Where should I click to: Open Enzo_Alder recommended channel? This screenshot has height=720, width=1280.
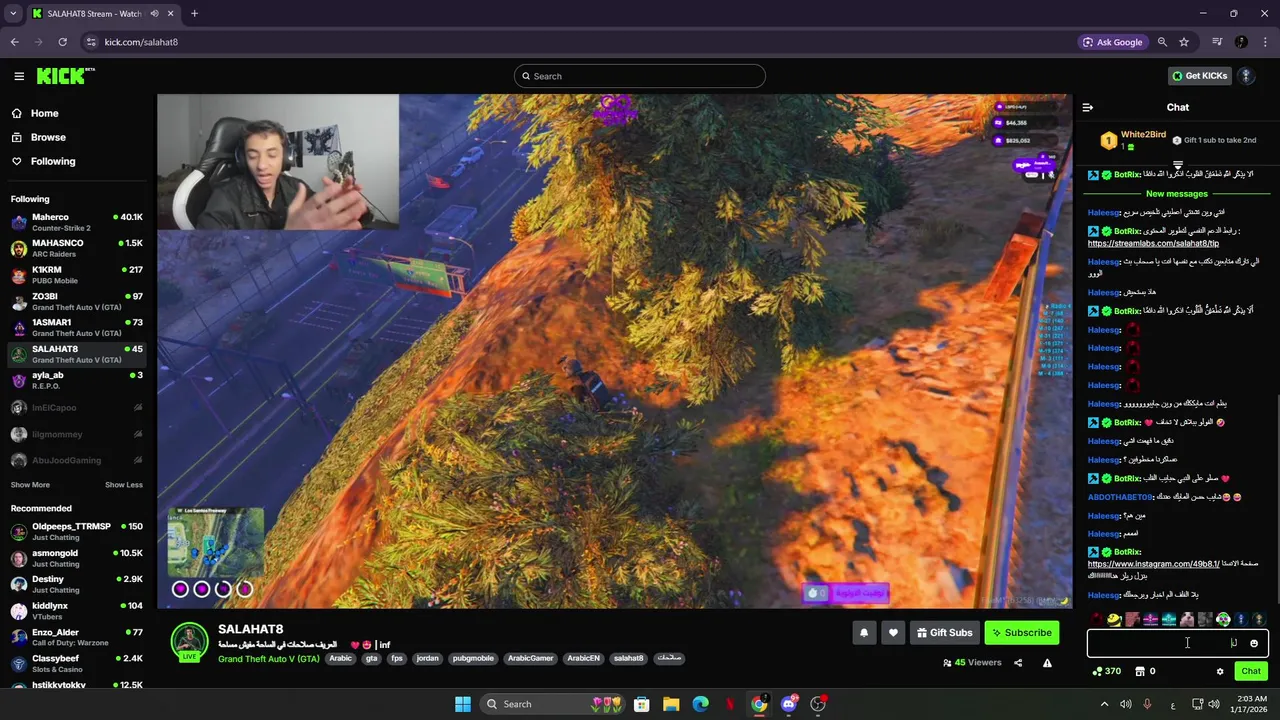tap(78, 637)
